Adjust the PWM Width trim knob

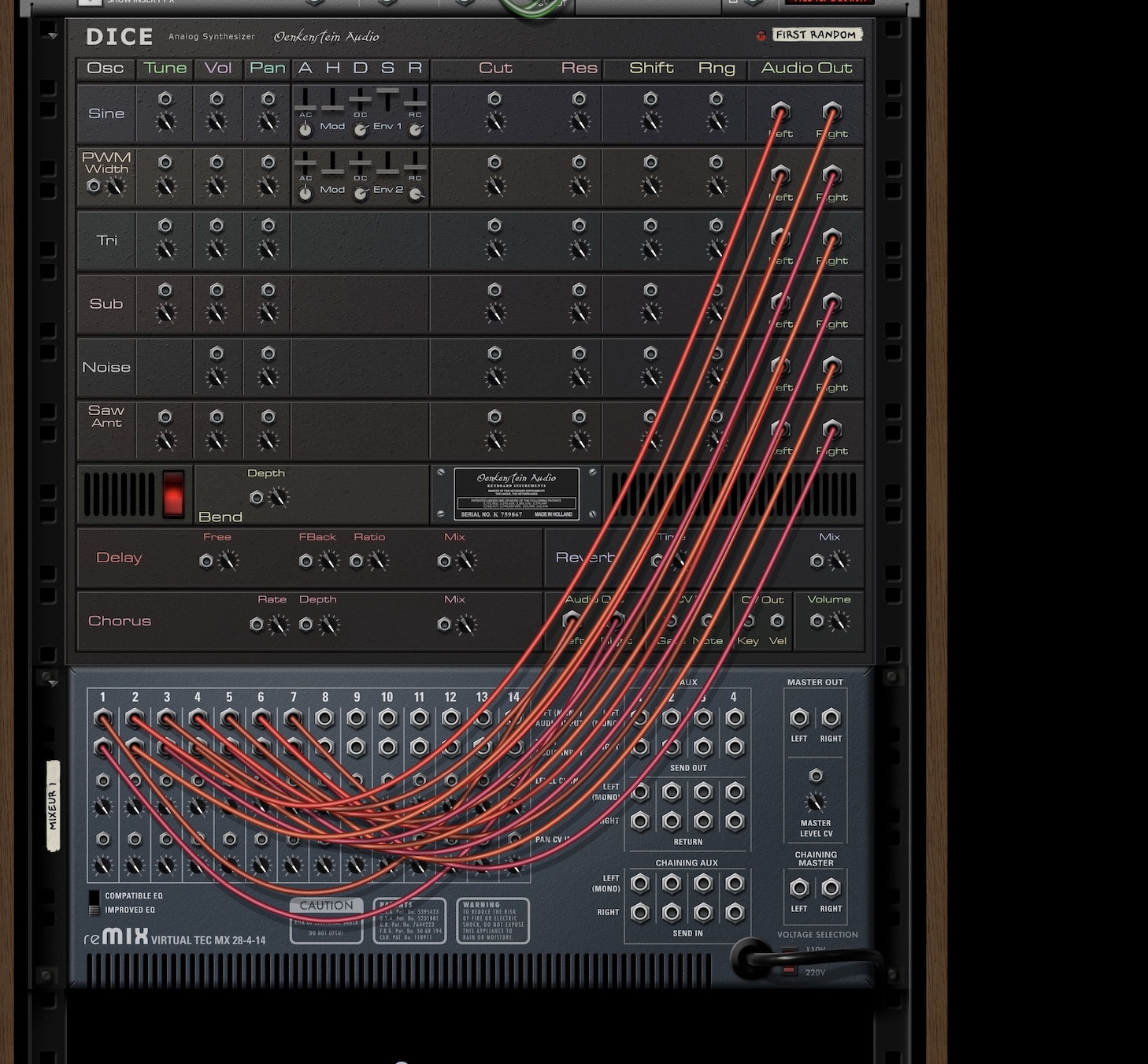coord(116,187)
